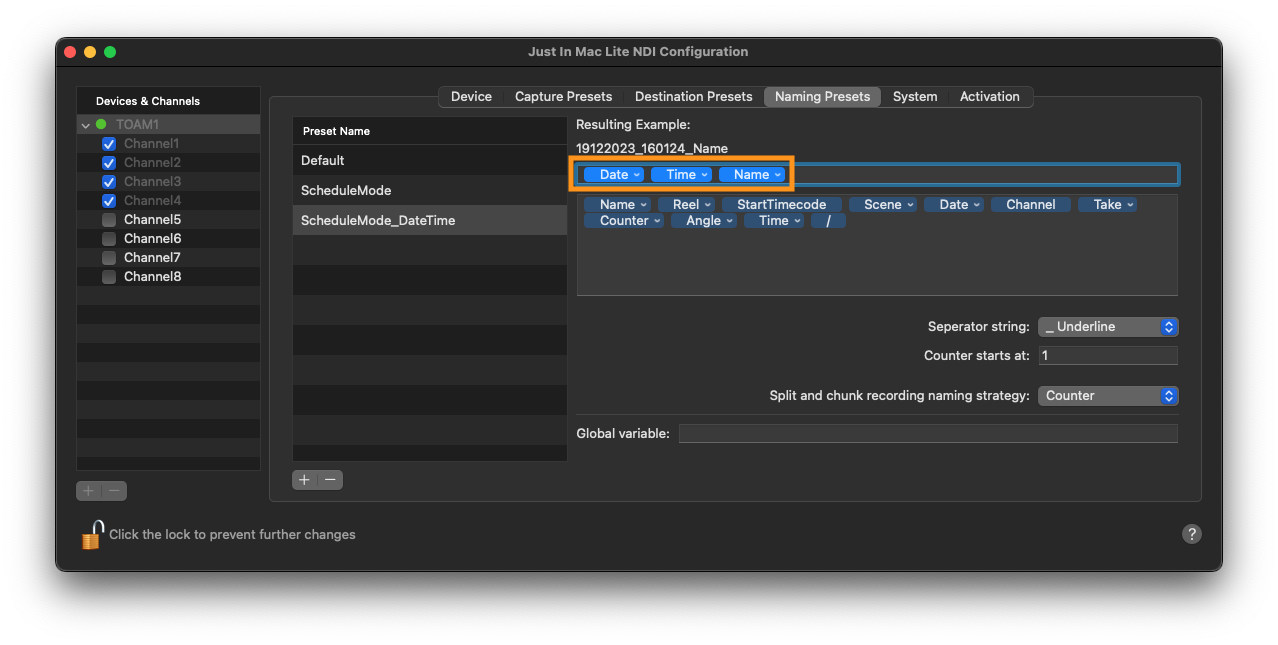Switch to the Device tab
Viewport: 1278px width, 645px height.
coord(471,97)
